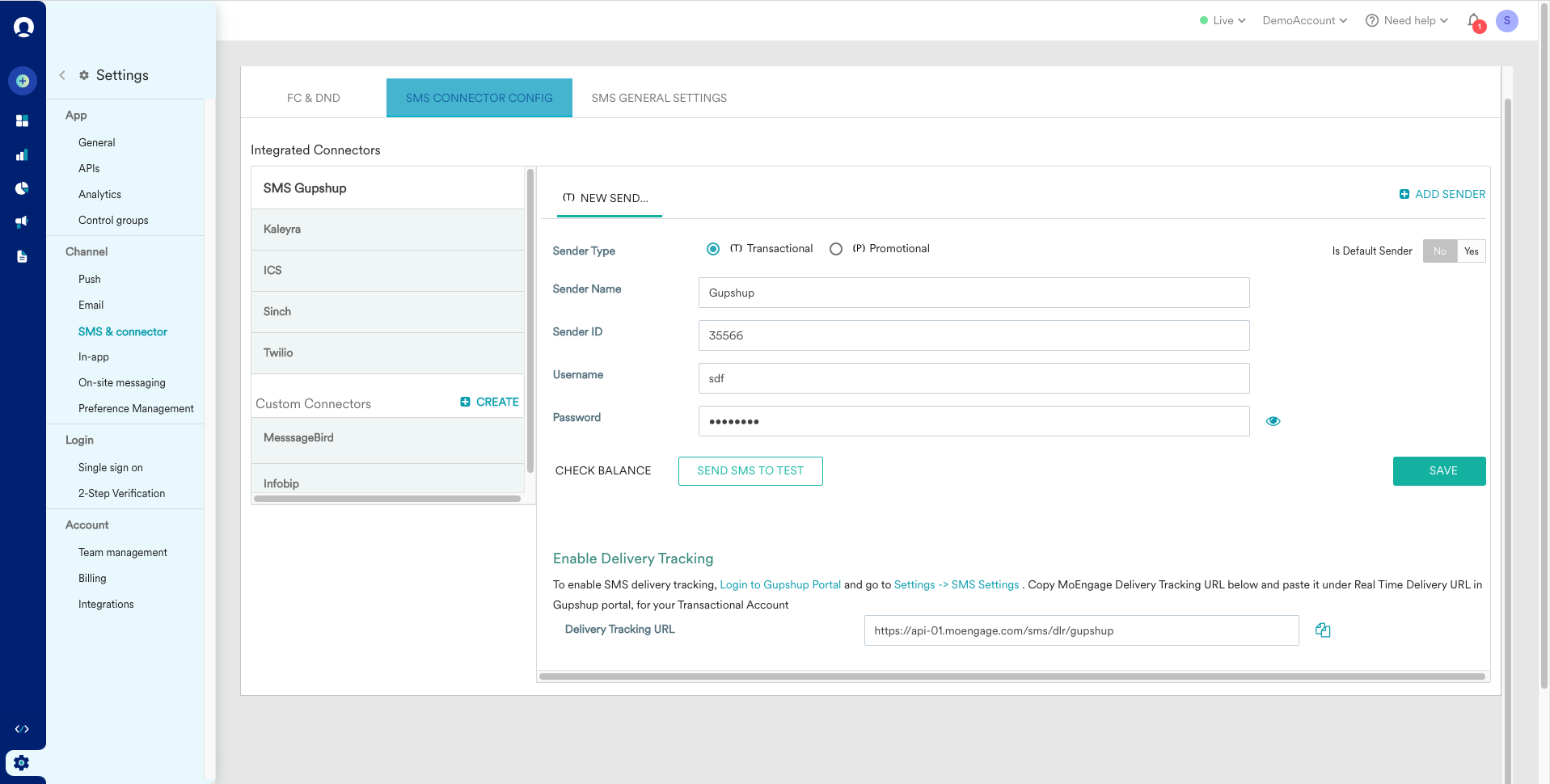This screenshot has height=784, width=1550.
Task: Open the notifications bell icon
Action: [x=1475, y=22]
